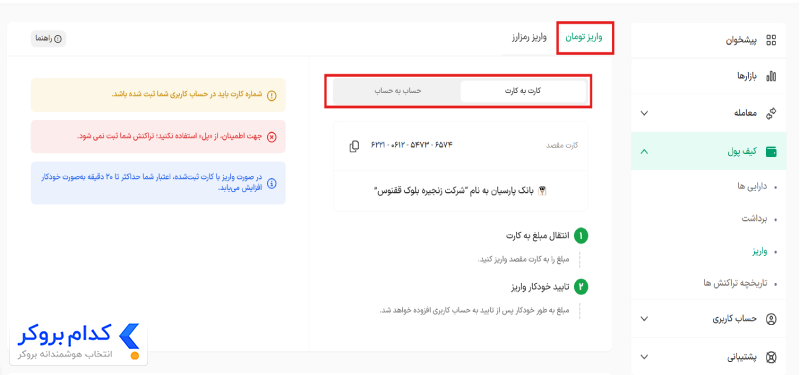Click the yellow card registration warning text
800x375 pixels.
tap(187, 95)
